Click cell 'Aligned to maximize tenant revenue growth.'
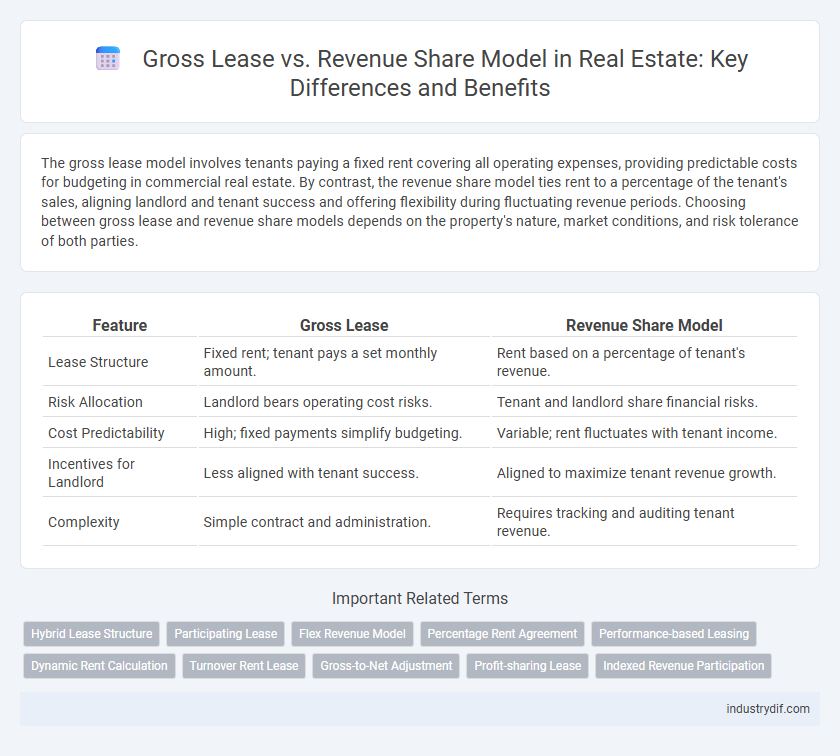The height and width of the screenshot is (756, 840). pyautogui.click(x=644, y=473)
